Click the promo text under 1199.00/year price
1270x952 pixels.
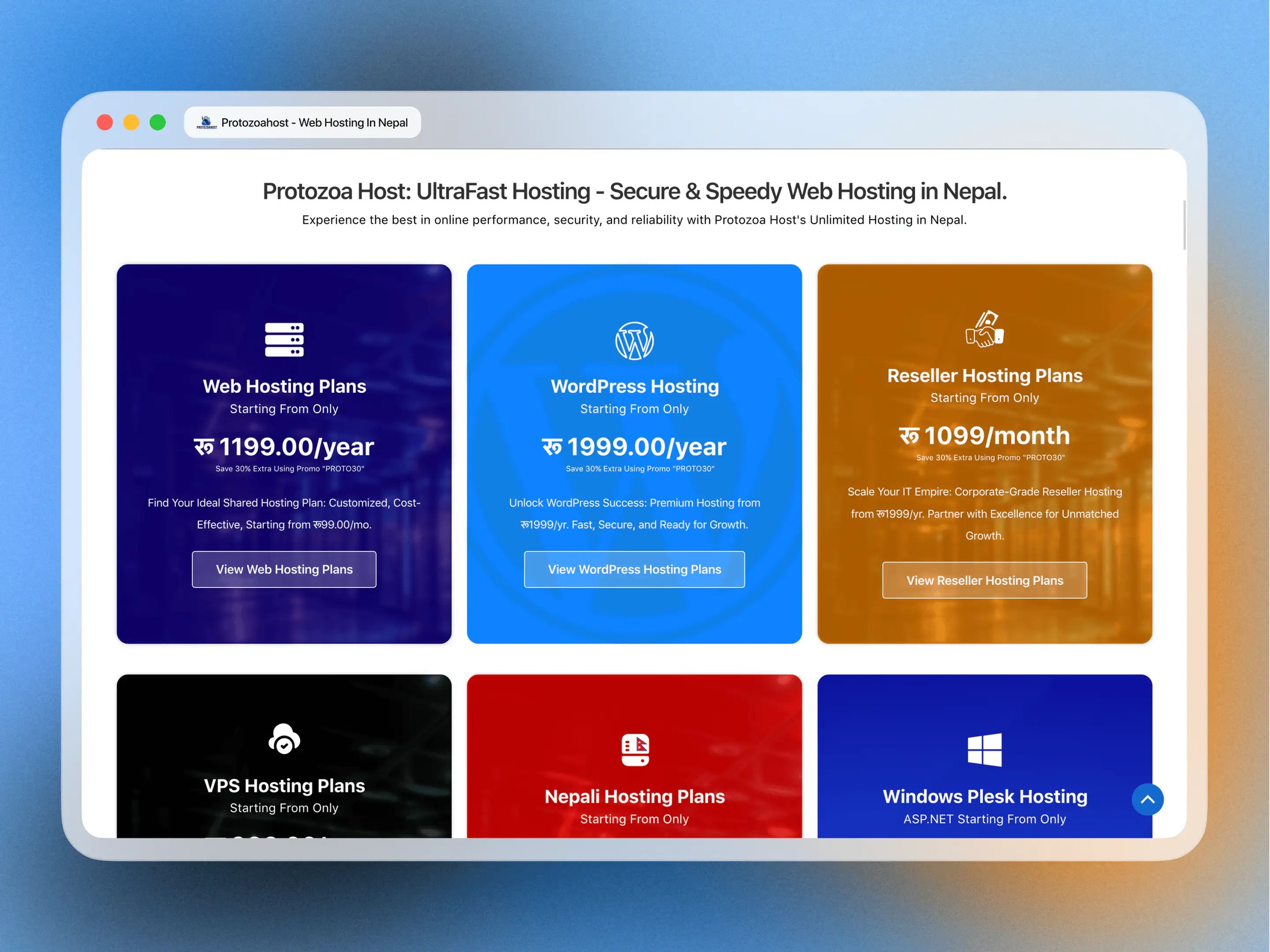pyautogui.click(x=290, y=468)
